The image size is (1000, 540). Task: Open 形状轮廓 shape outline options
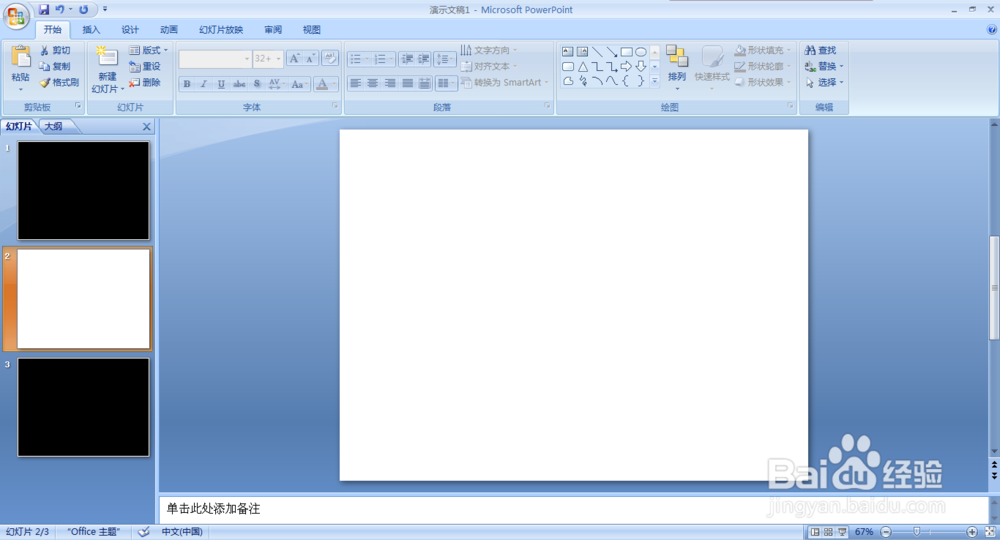click(x=763, y=66)
